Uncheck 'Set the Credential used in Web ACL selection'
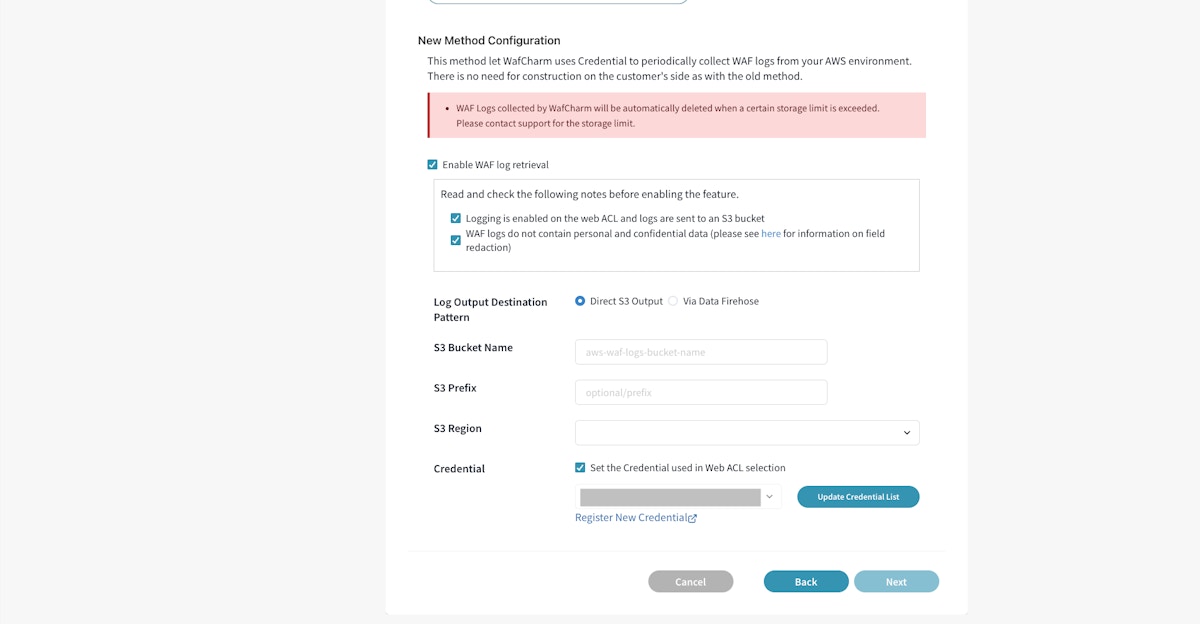The height and width of the screenshot is (624, 1200). (580, 467)
